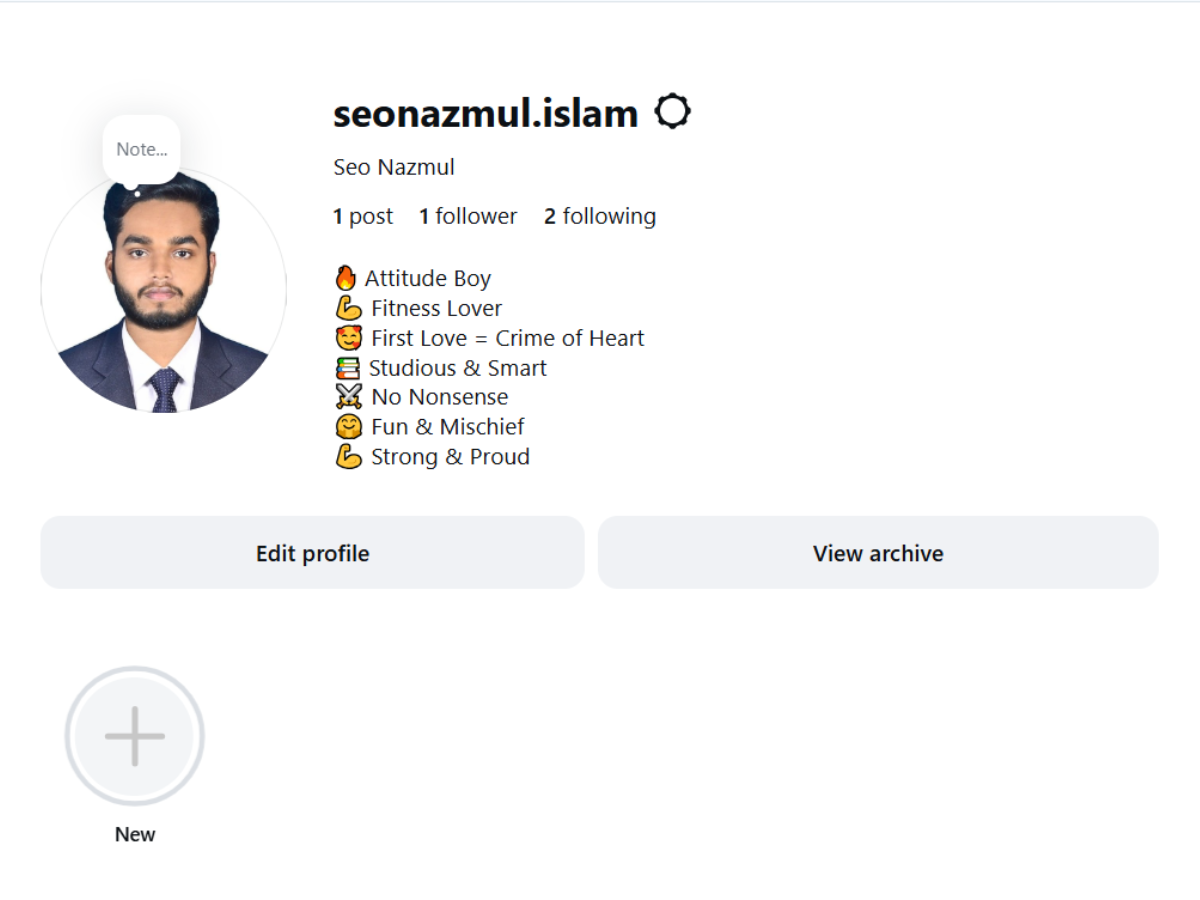Open the Note bubble above the profile photo
This screenshot has height=900, width=1200.
tap(140, 148)
